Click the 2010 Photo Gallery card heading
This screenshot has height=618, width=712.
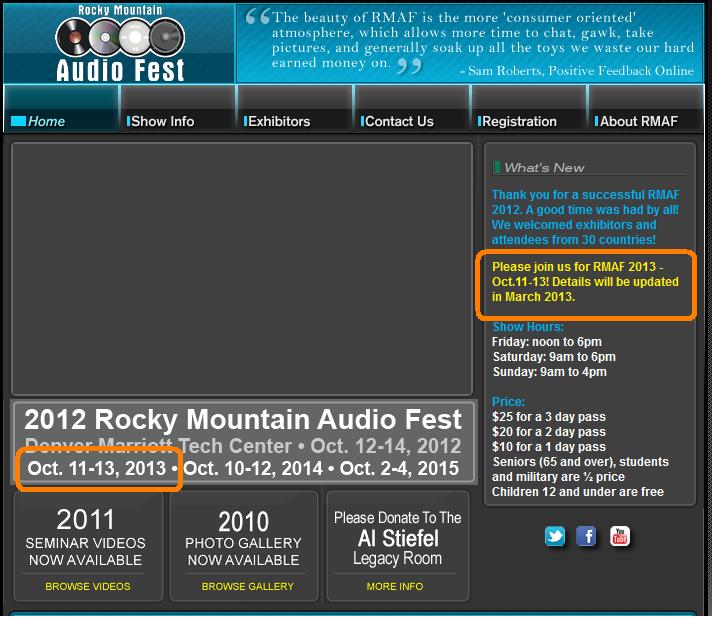click(243, 539)
